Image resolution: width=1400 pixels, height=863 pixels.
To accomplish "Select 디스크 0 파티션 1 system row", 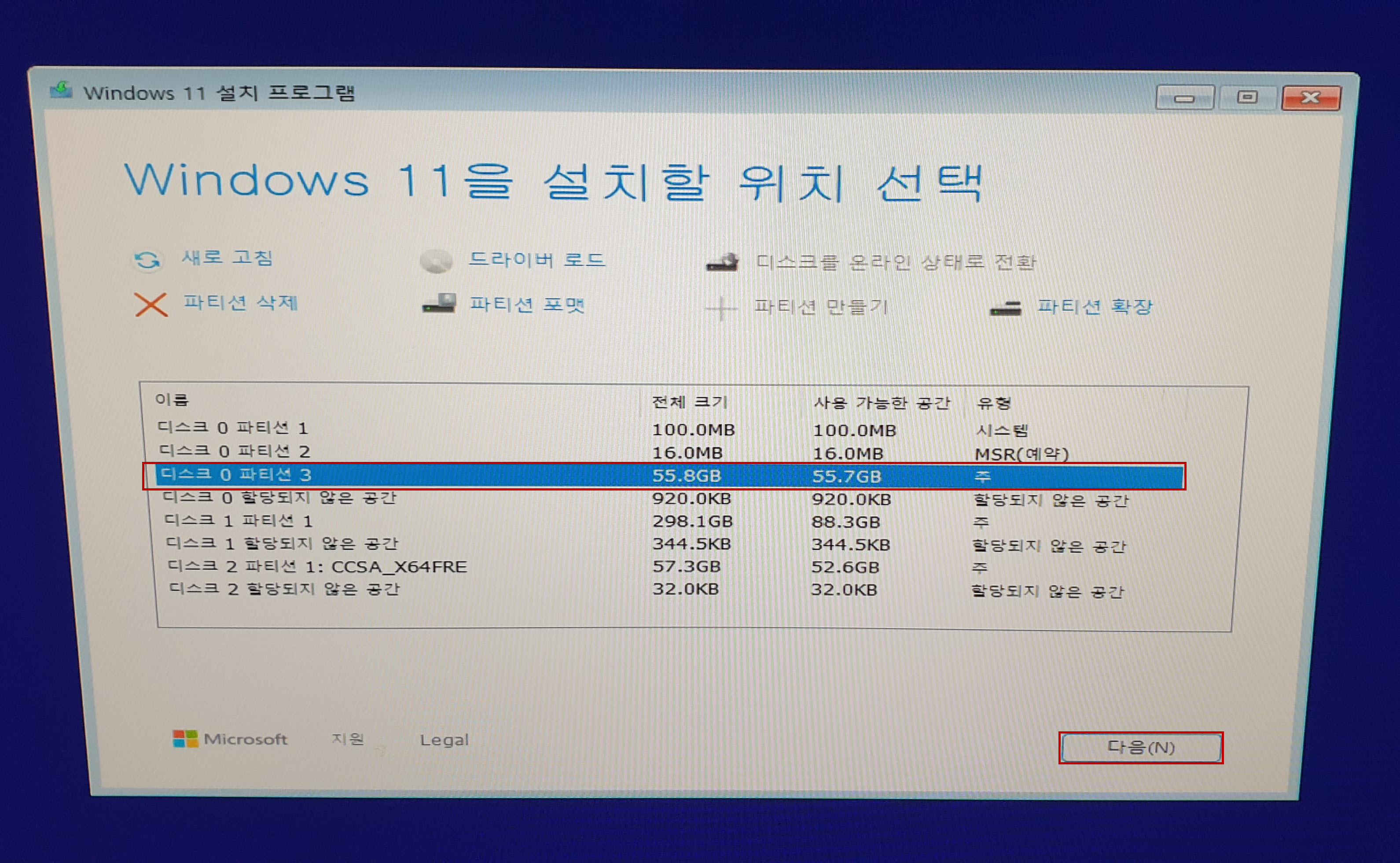I will pyautogui.click(x=233, y=428).
